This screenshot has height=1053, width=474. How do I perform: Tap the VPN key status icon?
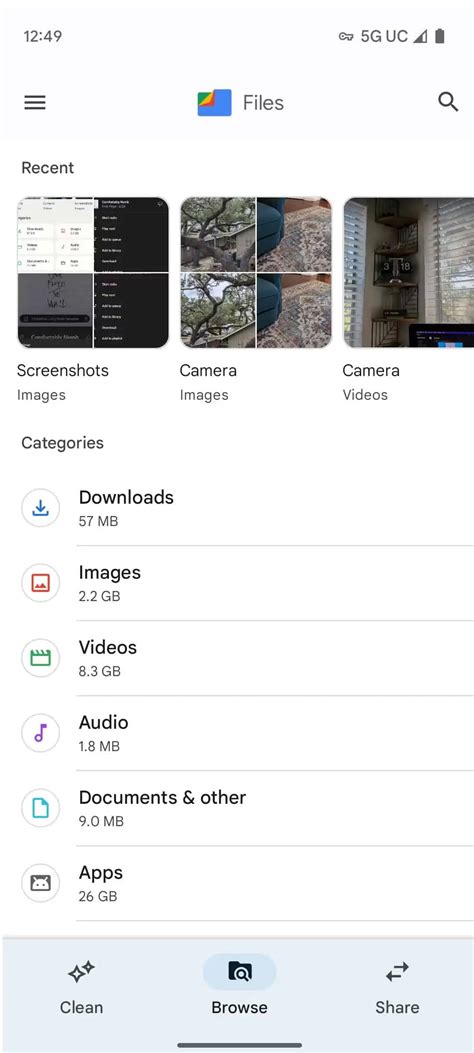coord(346,36)
